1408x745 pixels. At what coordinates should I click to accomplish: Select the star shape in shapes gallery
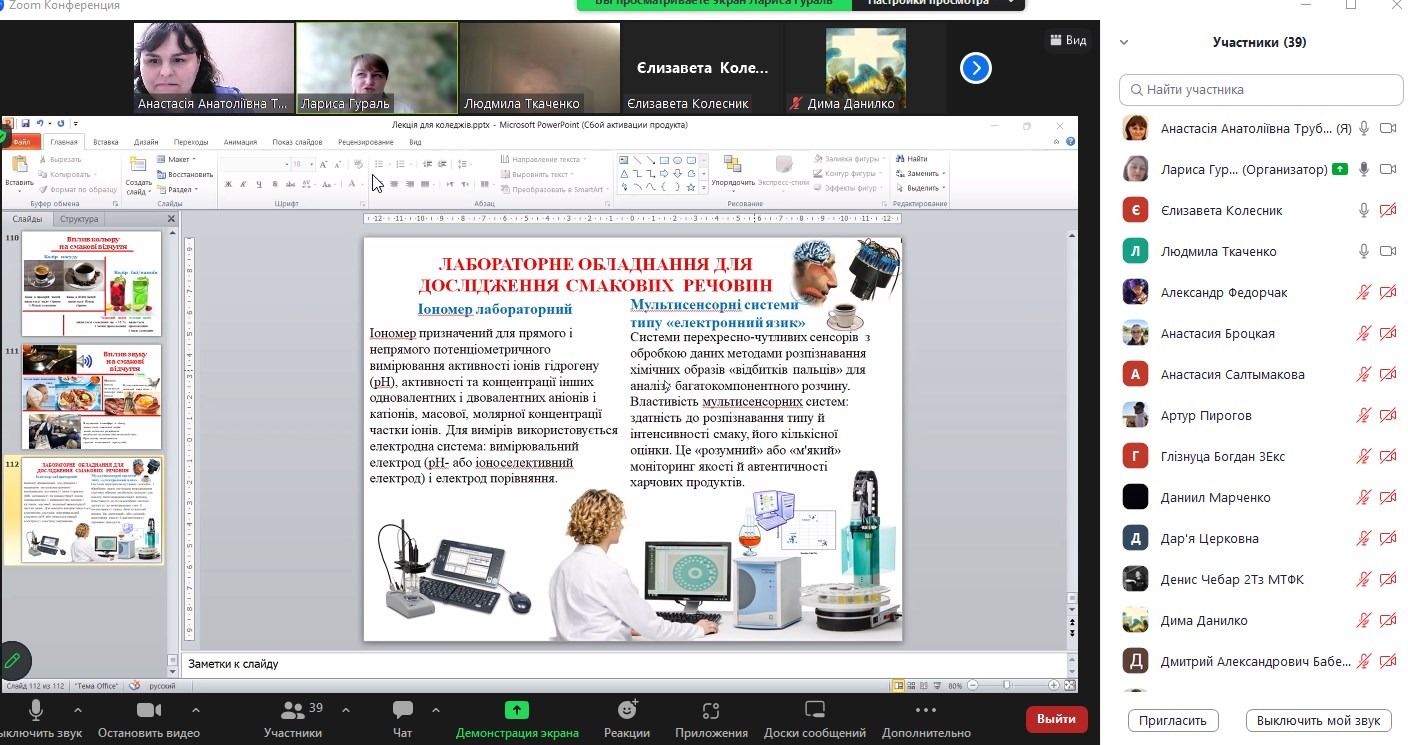pos(690,187)
